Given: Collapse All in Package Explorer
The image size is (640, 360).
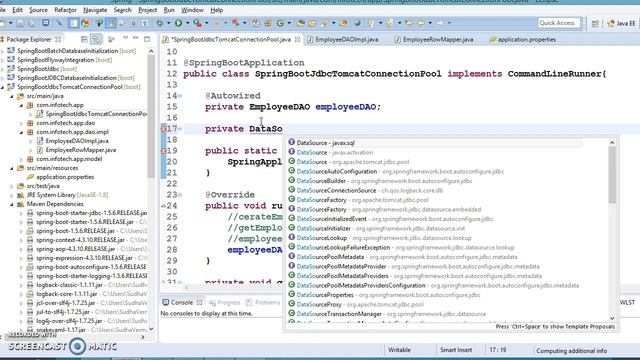Looking at the screenshot, I should coord(84,39).
